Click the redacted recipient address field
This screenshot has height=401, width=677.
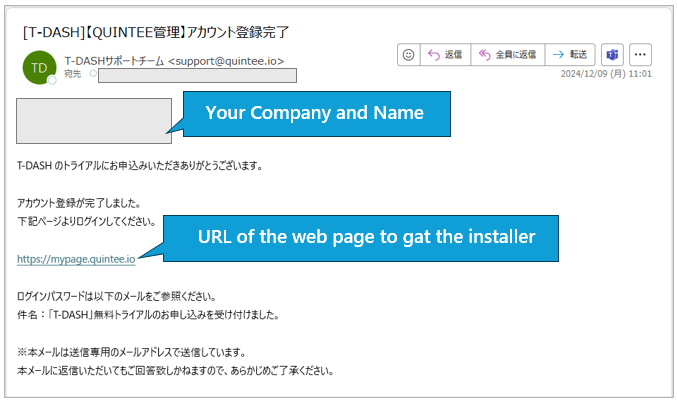coord(197,75)
